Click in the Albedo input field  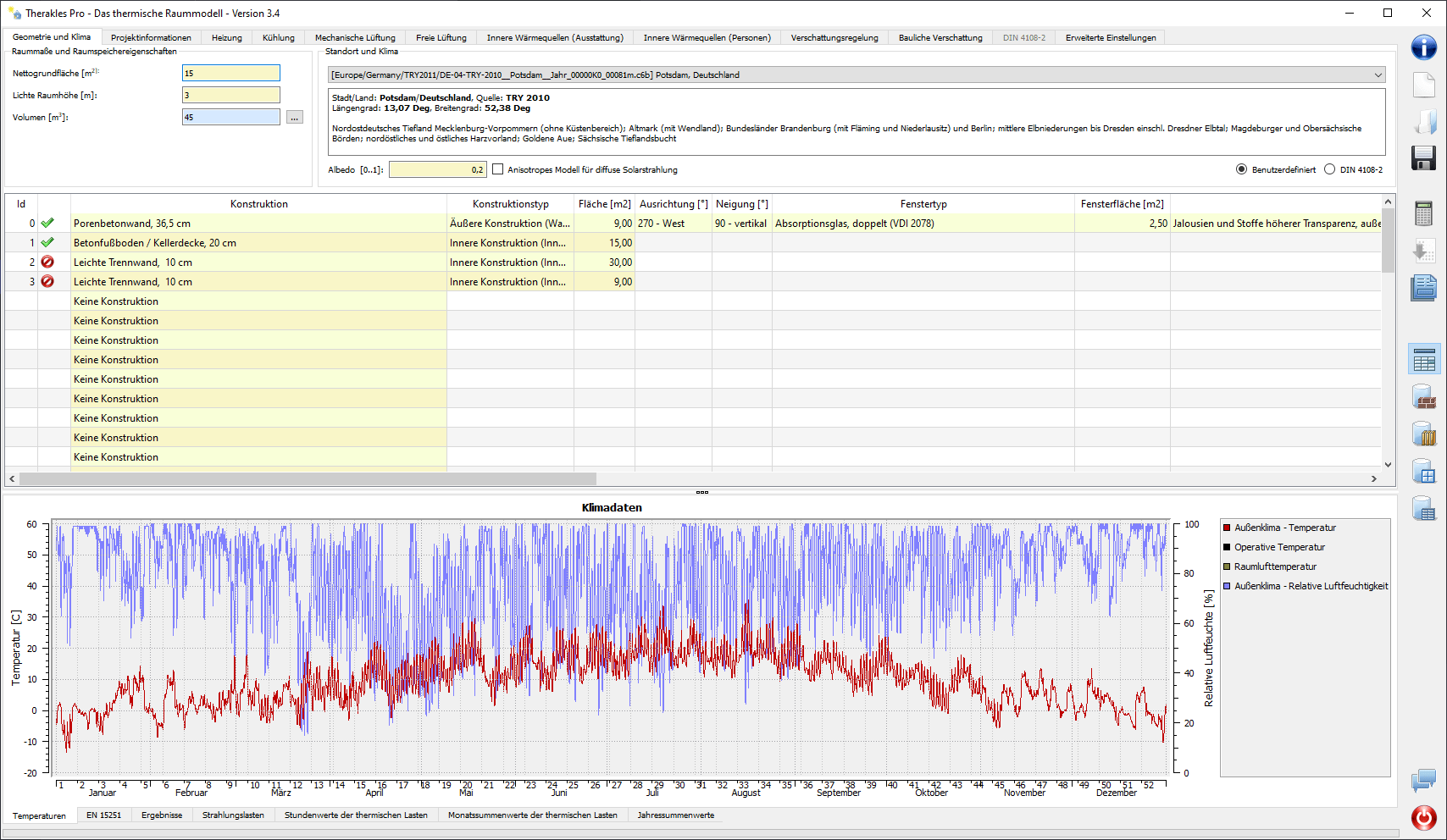(x=437, y=170)
